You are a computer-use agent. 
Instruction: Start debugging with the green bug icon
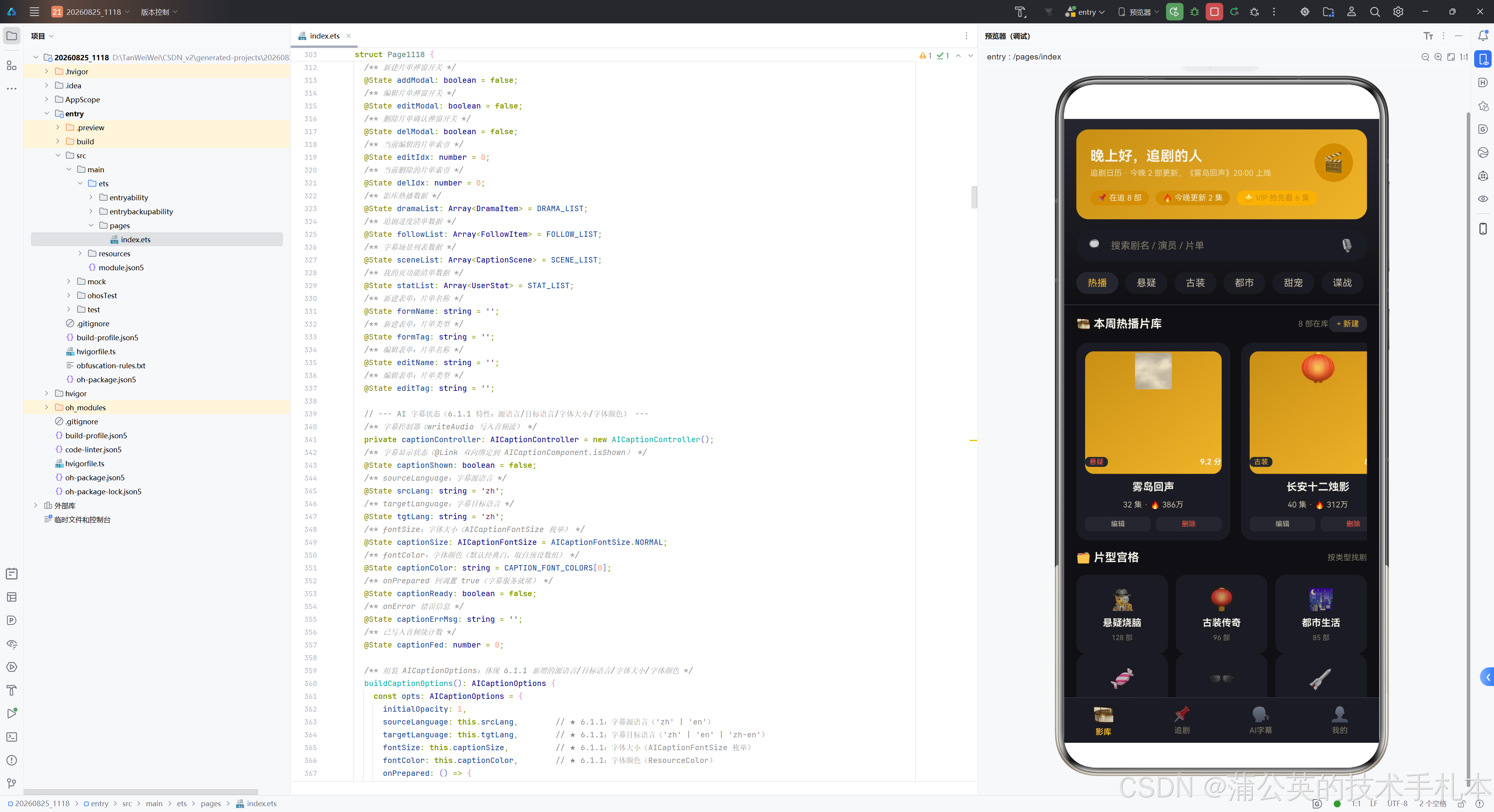[x=1194, y=12]
